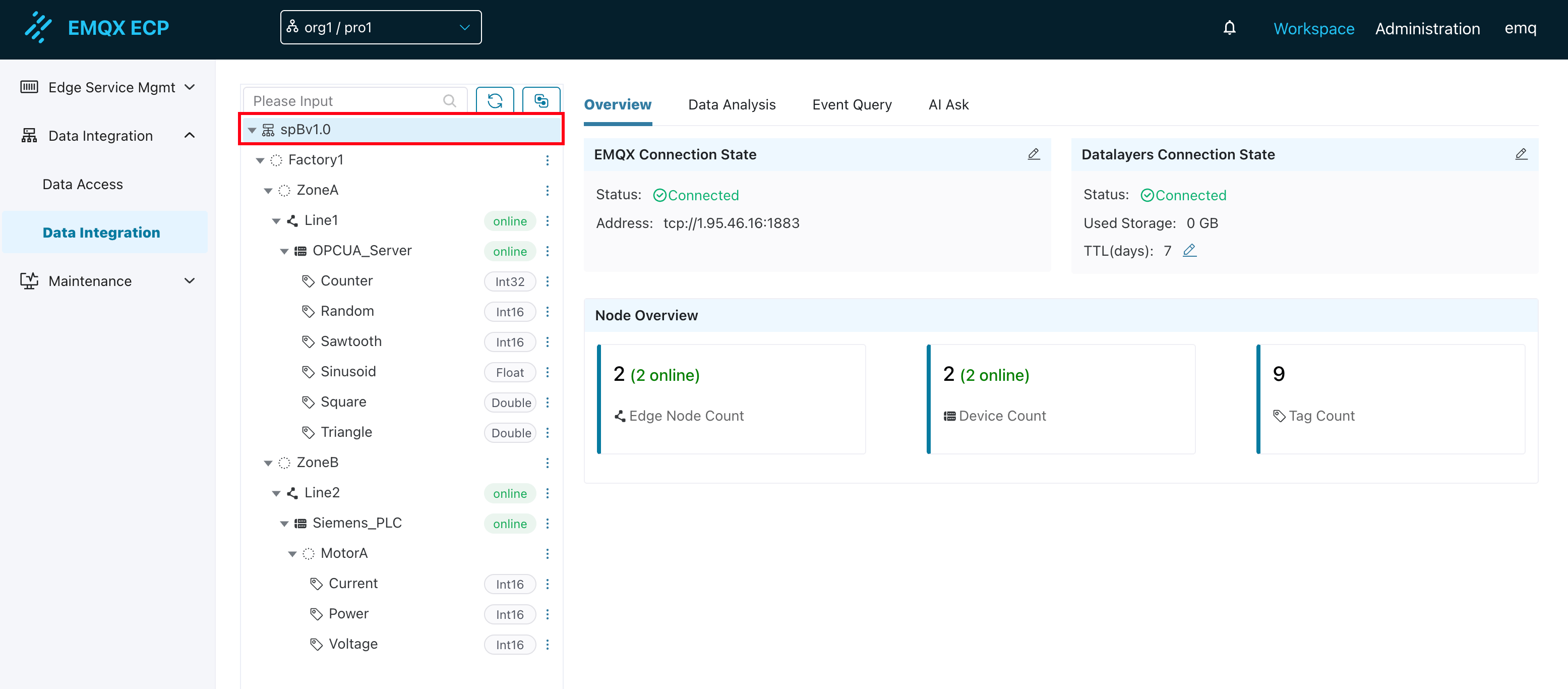Click the refresh tree button

494,100
